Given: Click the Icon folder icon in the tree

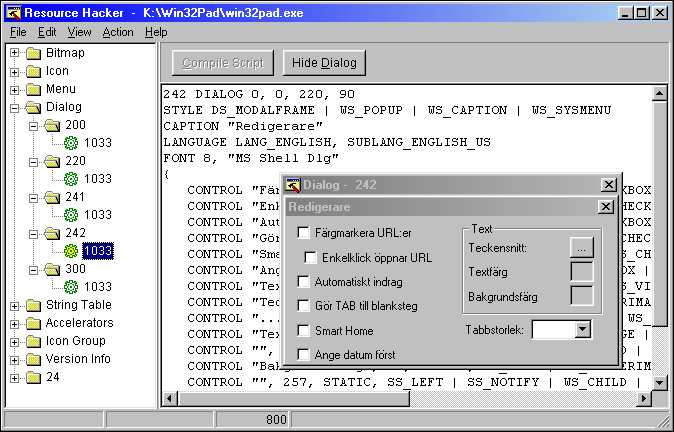Looking at the screenshot, I should [x=33, y=71].
